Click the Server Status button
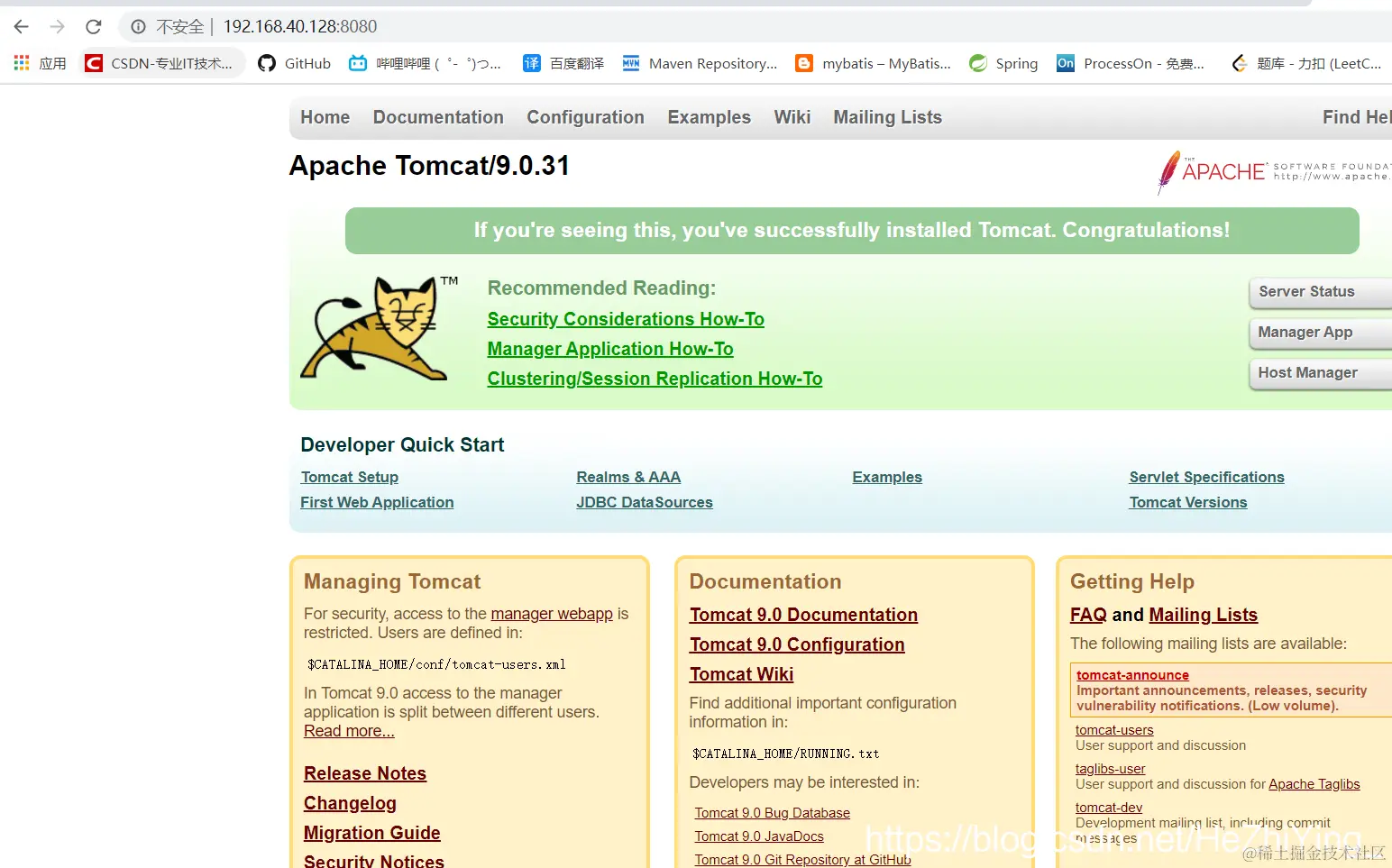This screenshot has height=868, width=1392. (x=1321, y=292)
